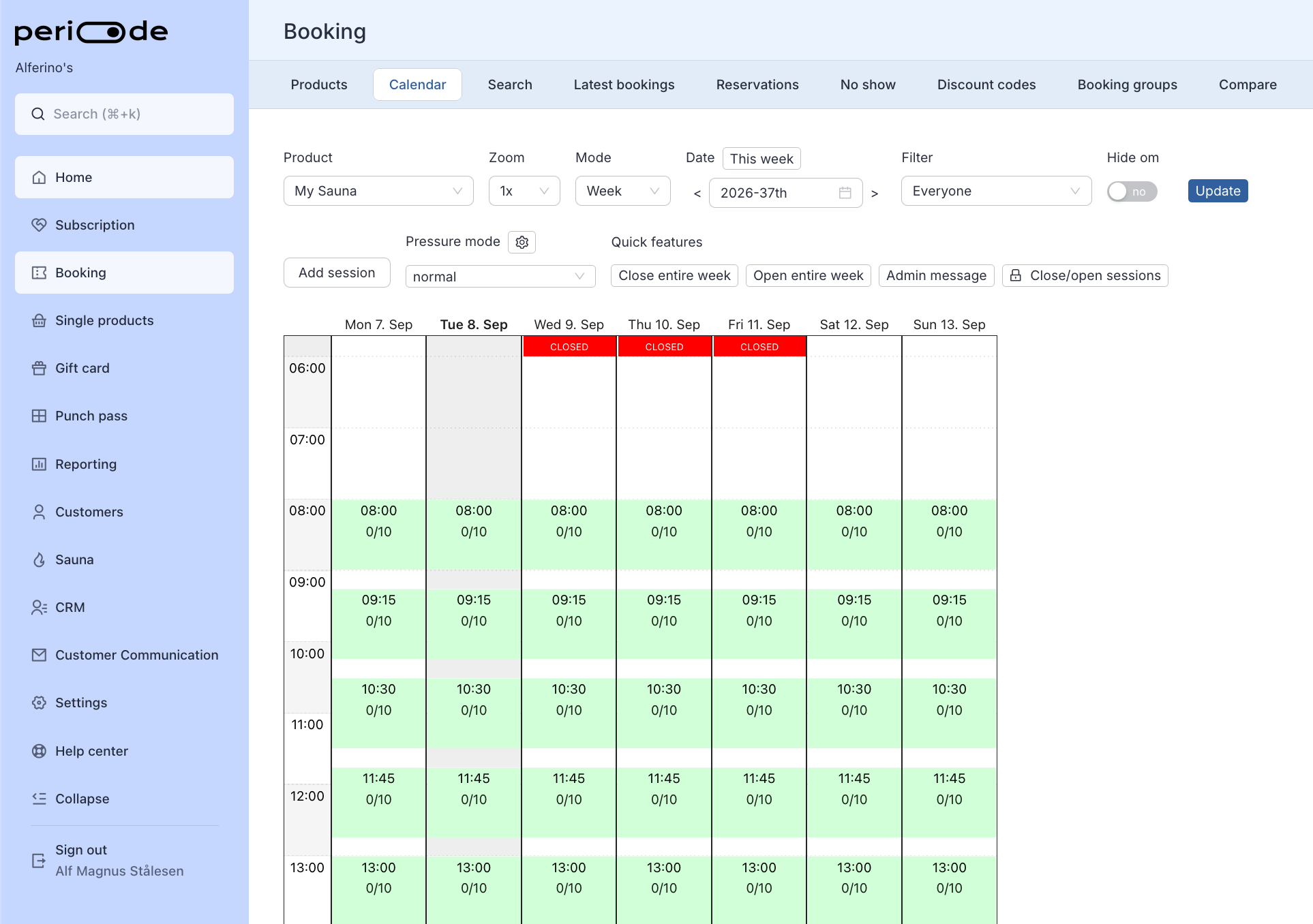Click the Booking ticket icon in sidebar
The width and height of the screenshot is (1313, 924).
[40, 273]
